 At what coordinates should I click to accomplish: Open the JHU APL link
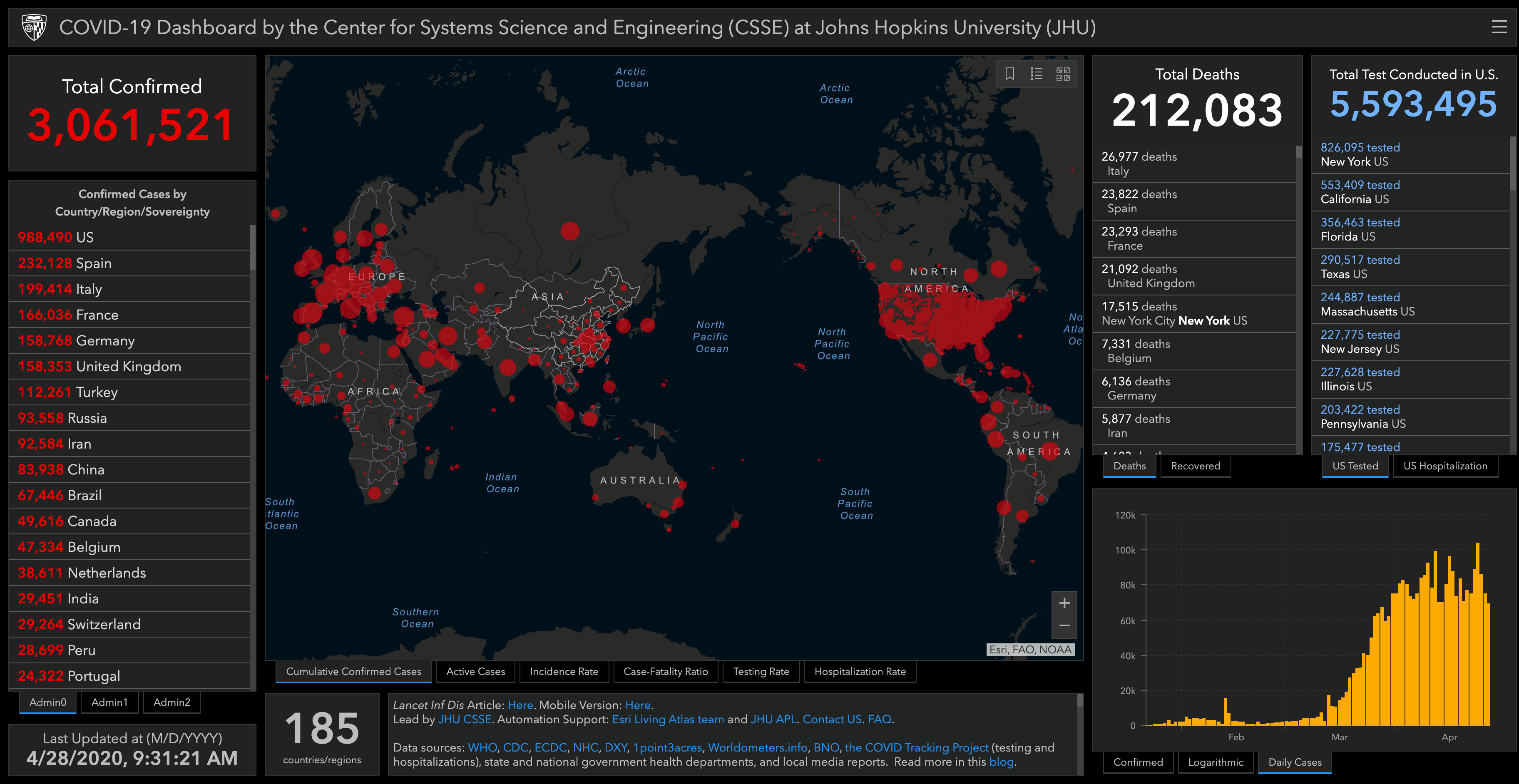[x=773, y=719]
